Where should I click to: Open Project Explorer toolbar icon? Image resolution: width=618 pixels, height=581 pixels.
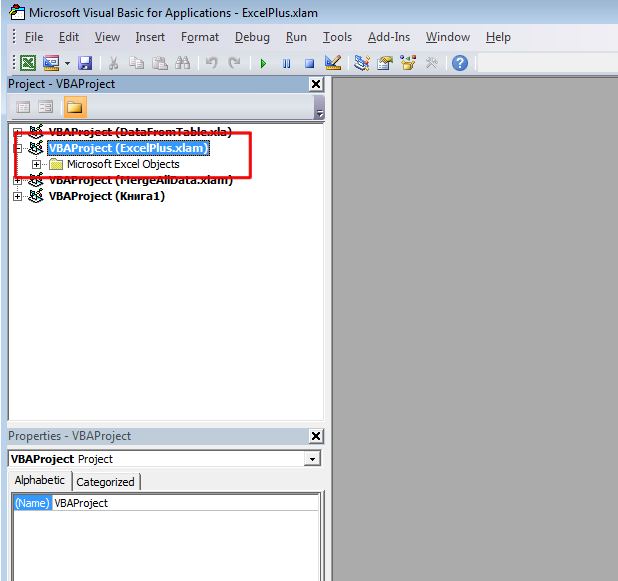[x=362, y=63]
